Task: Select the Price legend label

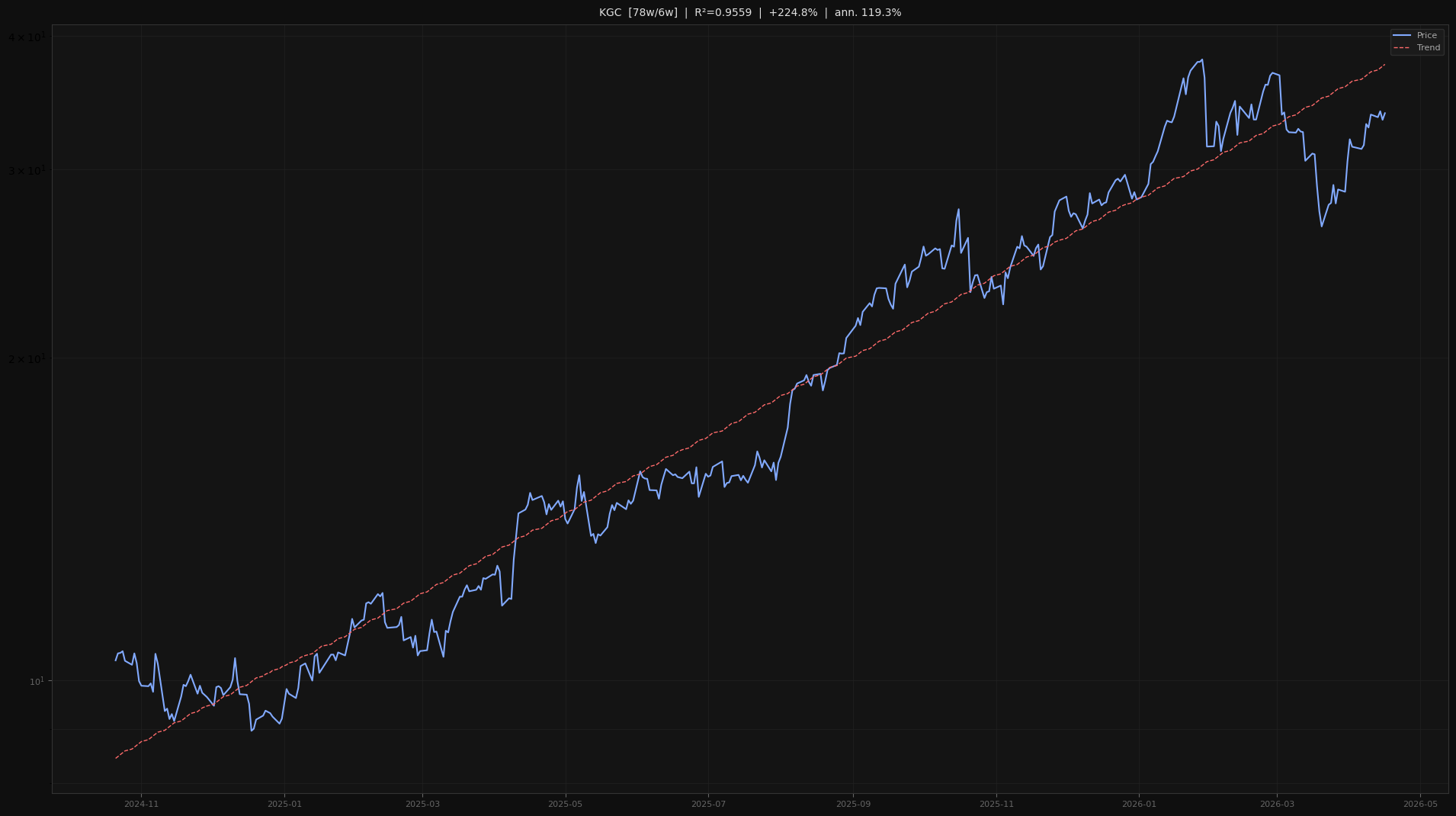Action: [1426, 36]
